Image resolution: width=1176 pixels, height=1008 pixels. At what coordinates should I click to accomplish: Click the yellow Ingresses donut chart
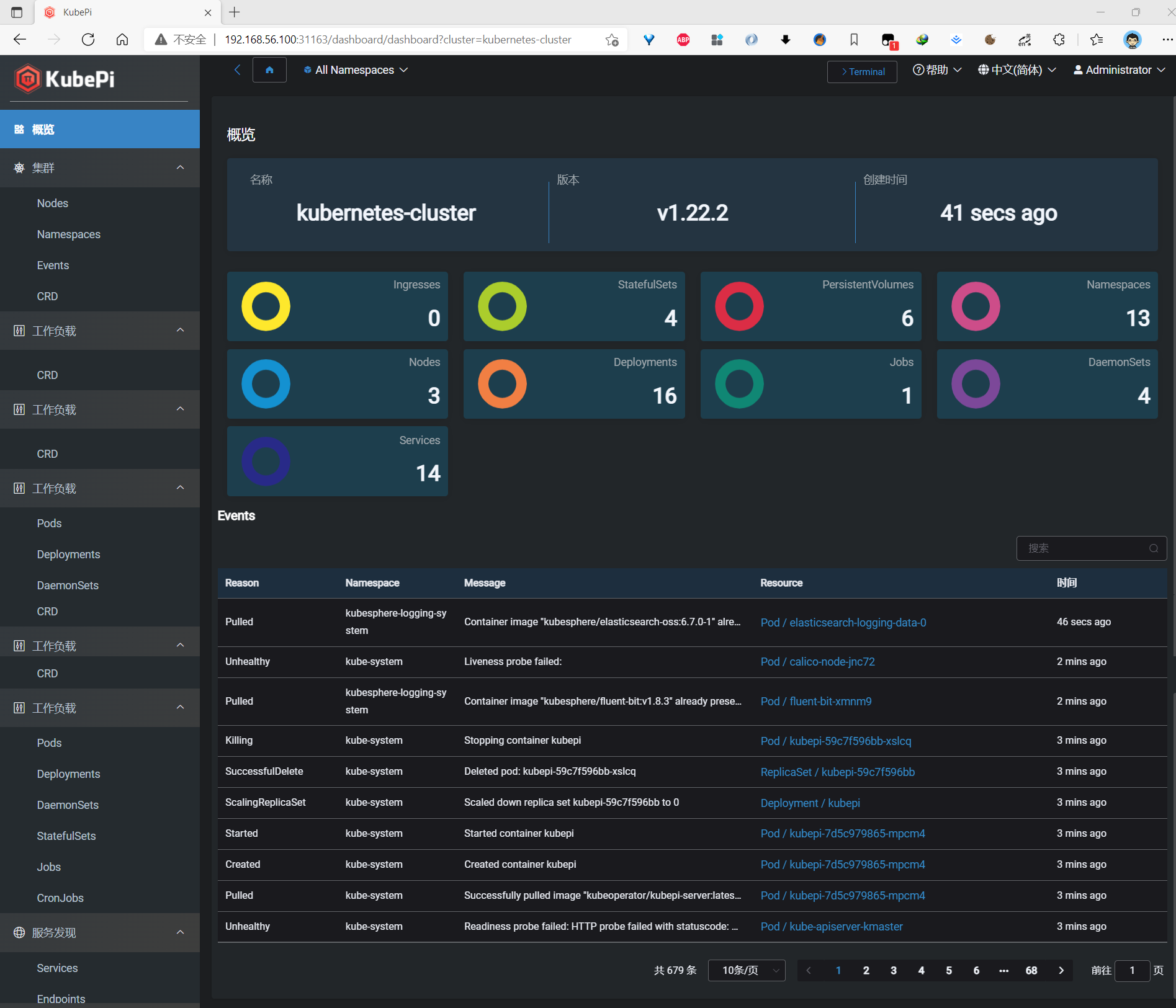click(266, 306)
